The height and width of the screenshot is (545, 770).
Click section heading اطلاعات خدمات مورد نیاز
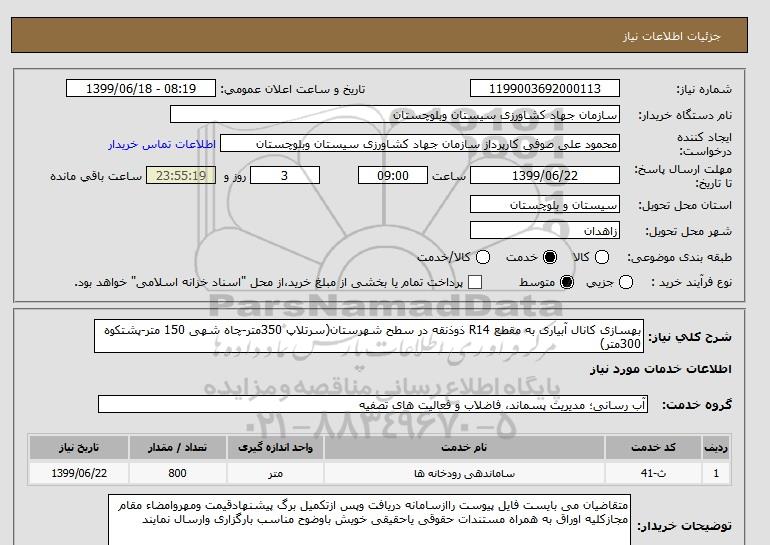point(660,369)
